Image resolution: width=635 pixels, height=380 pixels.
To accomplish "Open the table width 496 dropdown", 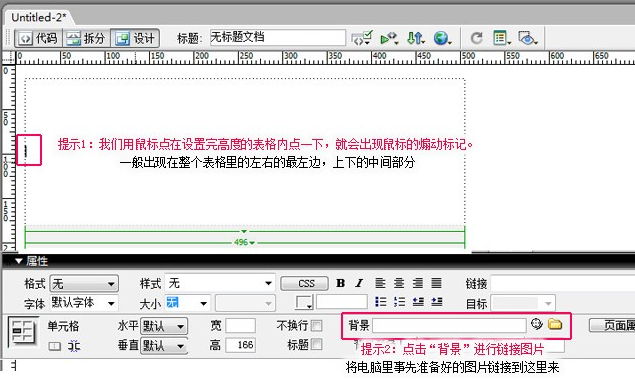I will pyautogui.click(x=245, y=243).
